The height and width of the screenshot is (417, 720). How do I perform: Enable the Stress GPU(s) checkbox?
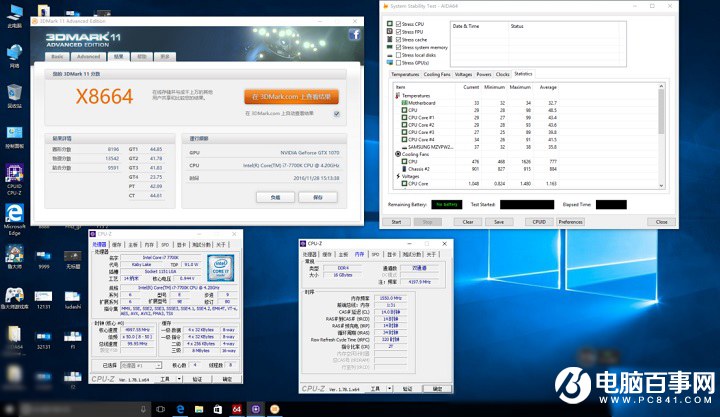coord(399,63)
